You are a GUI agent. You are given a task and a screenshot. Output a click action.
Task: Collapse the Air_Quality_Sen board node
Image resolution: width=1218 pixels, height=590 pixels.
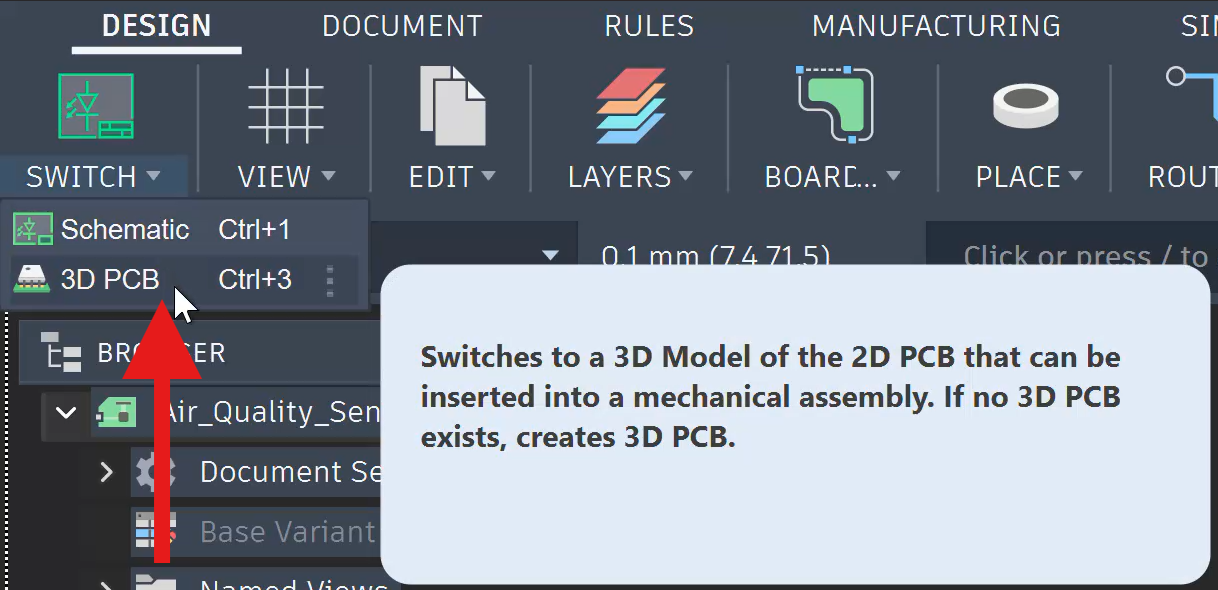tap(66, 411)
